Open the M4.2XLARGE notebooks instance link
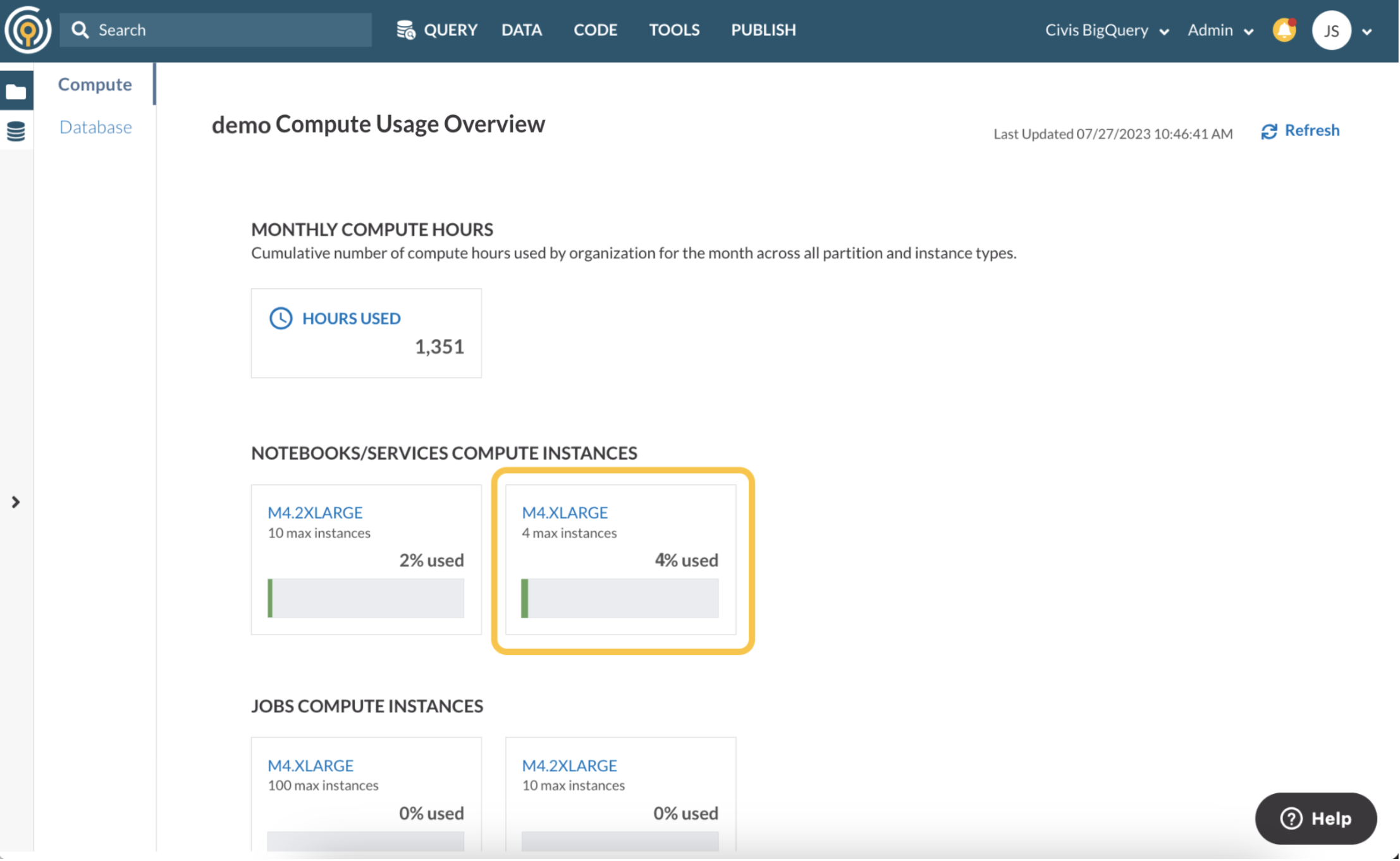This screenshot has height=861, width=1400. pos(315,512)
